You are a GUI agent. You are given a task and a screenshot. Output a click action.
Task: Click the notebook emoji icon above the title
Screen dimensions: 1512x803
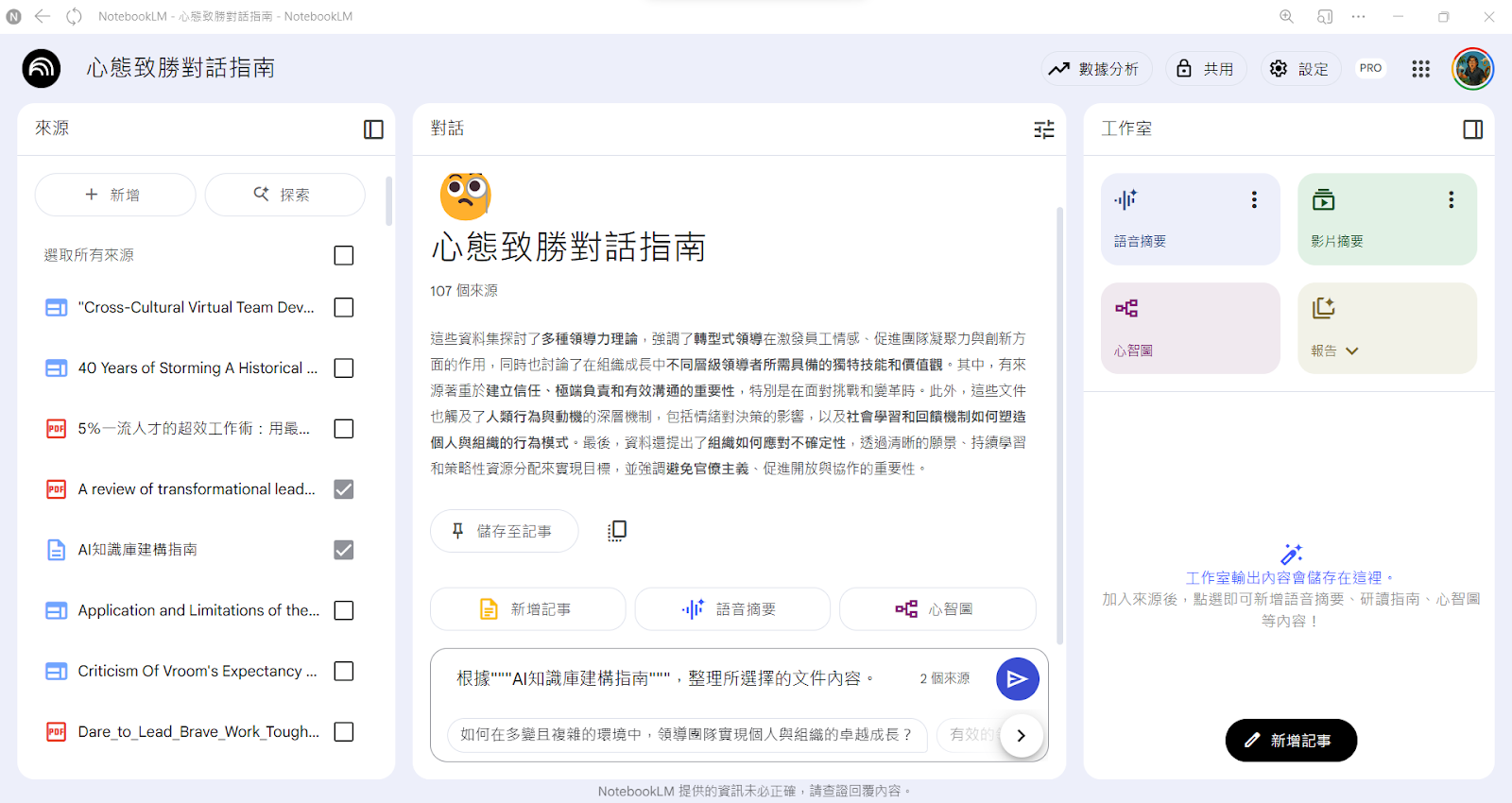pyautogui.click(x=465, y=196)
